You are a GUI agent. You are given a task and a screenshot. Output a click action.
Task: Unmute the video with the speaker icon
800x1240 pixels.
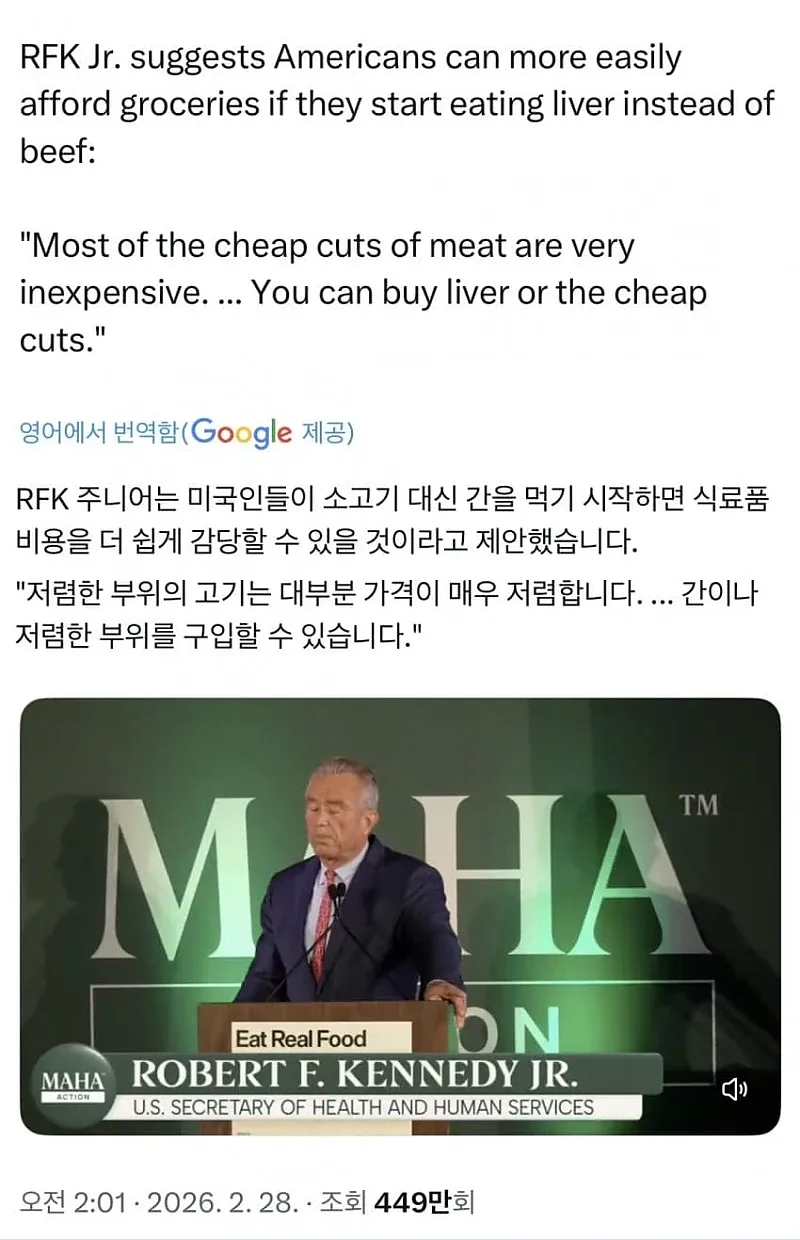click(735, 1089)
